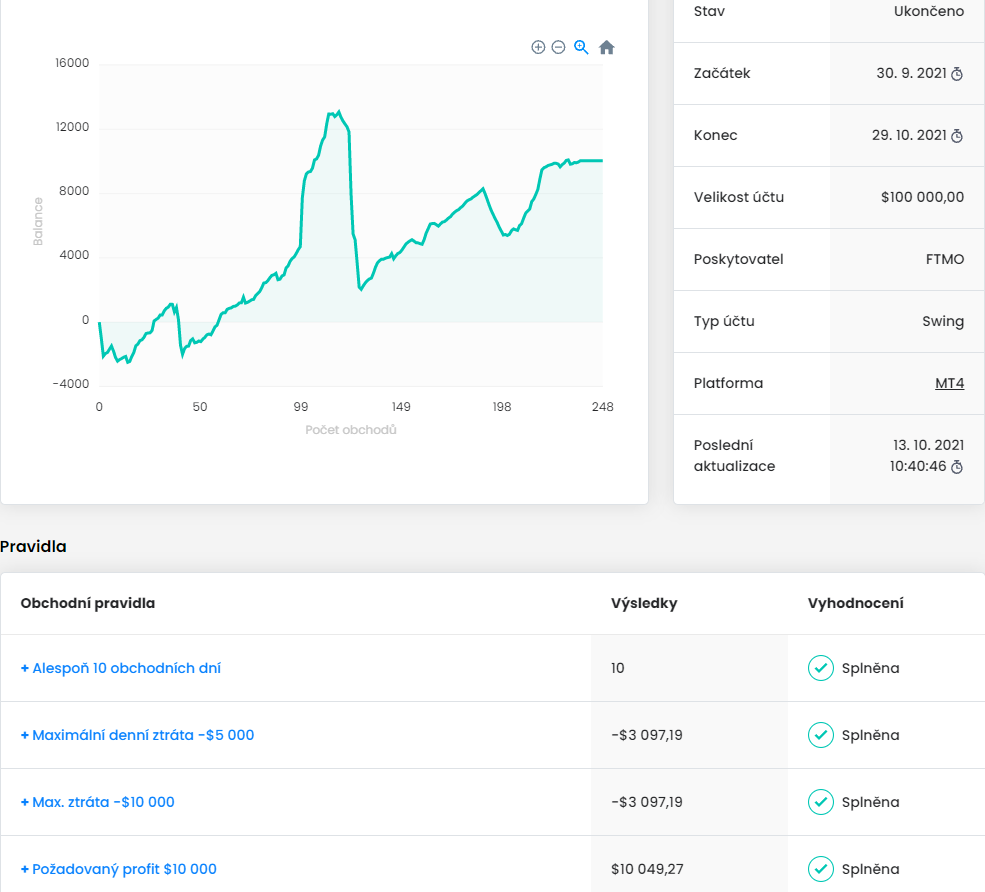985x892 pixels.
Task: Expand the Alespoň 10 obchodních dní rule
Action: pos(121,668)
